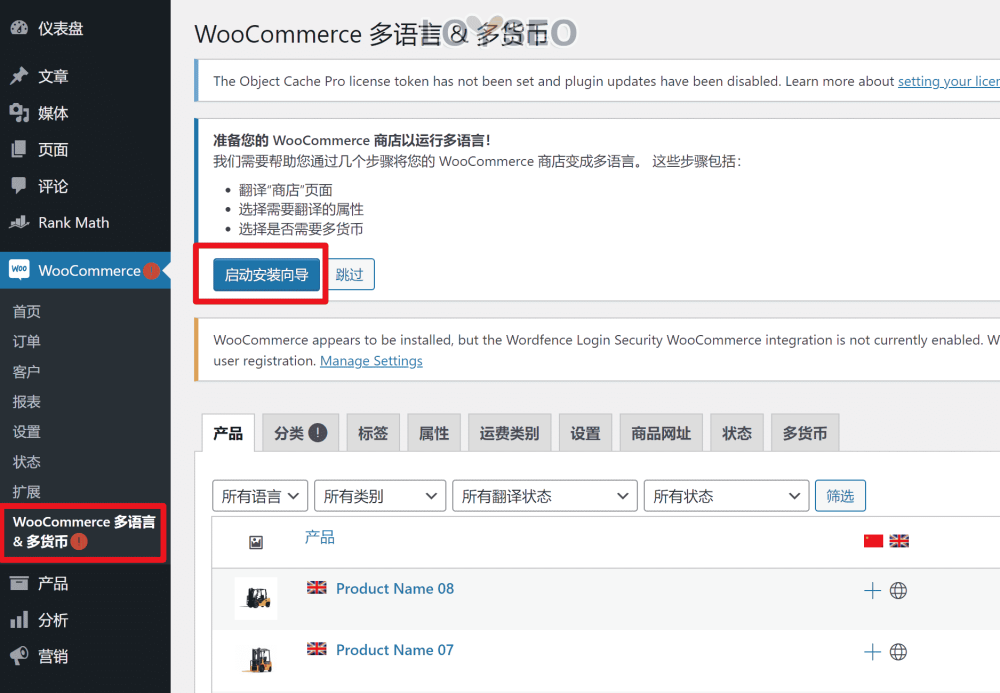The width and height of the screenshot is (1000, 693).
Task: Switch to the 属性 tab
Action: tap(434, 433)
